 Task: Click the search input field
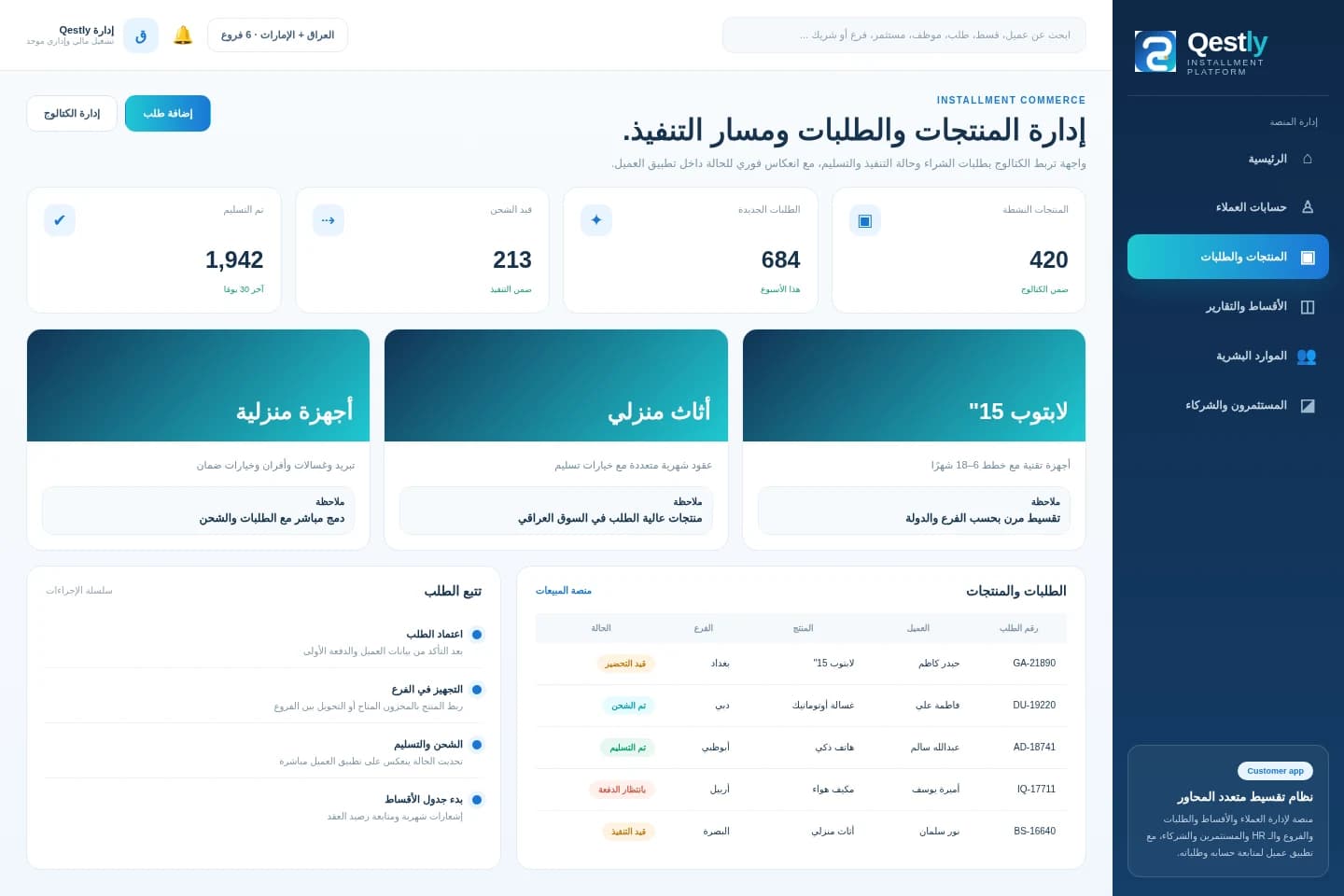click(x=904, y=35)
